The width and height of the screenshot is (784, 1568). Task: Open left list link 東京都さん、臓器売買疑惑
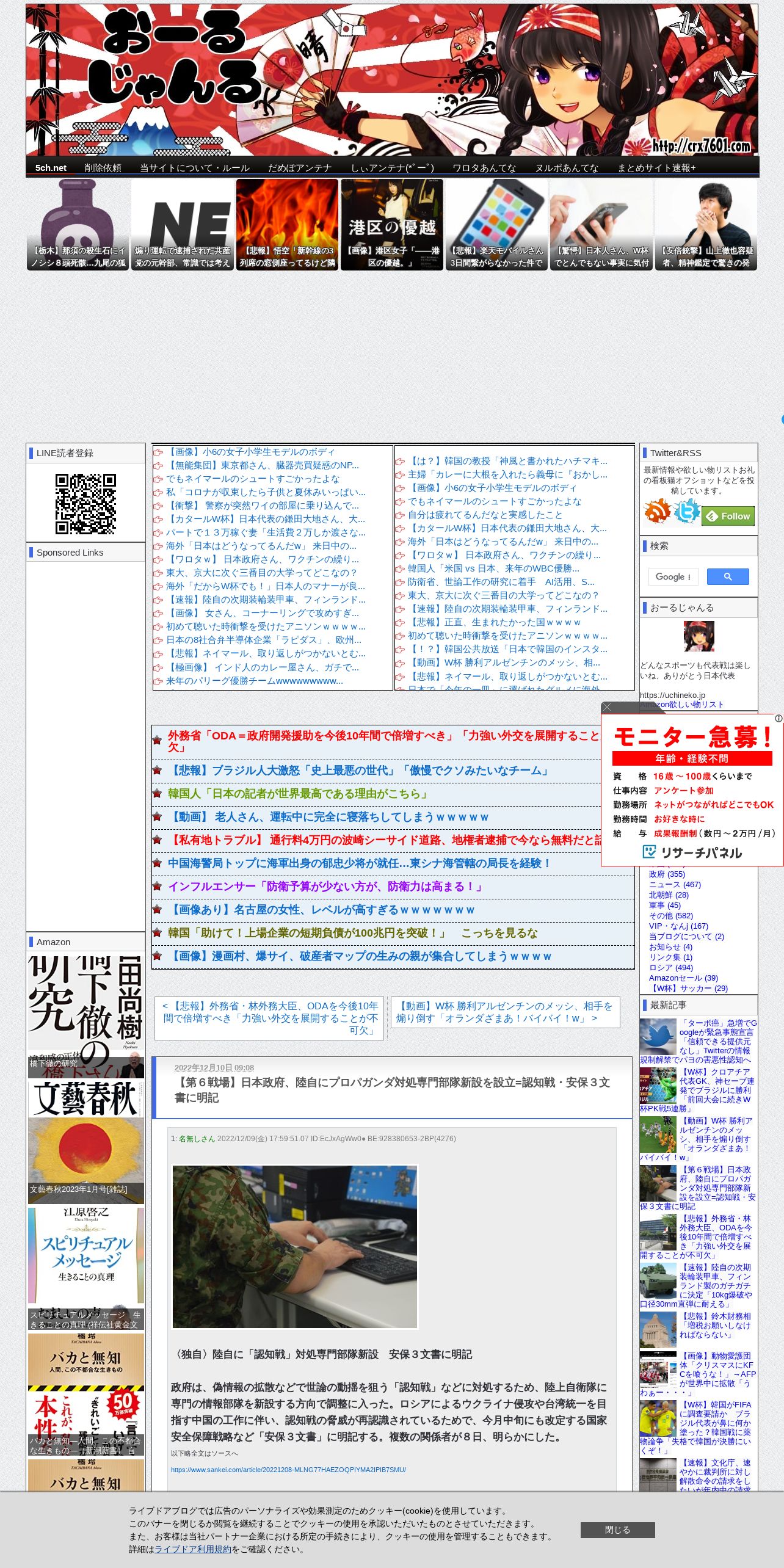point(263,465)
